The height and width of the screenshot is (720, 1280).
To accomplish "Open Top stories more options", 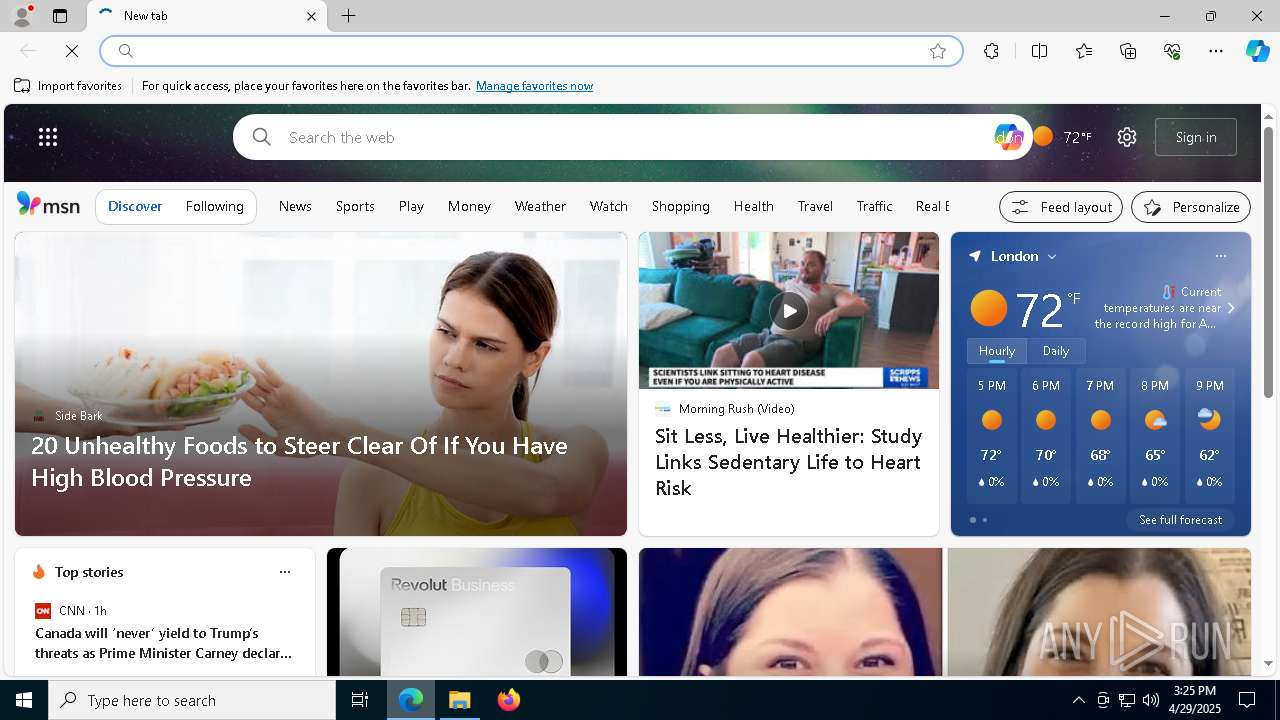I will (x=285, y=572).
